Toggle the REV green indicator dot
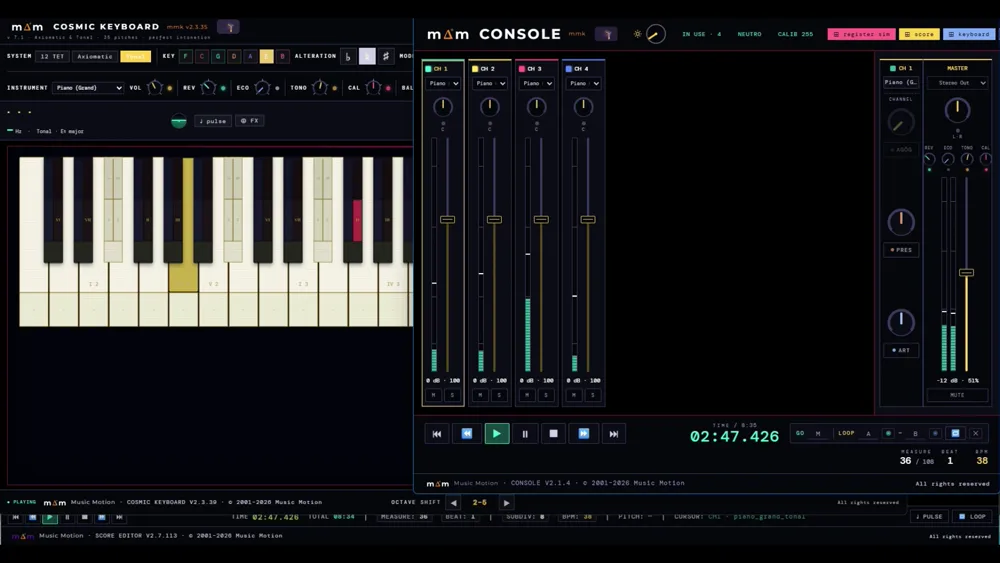The height and width of the screenshot is (563, 1000). (x=223, y=88)
